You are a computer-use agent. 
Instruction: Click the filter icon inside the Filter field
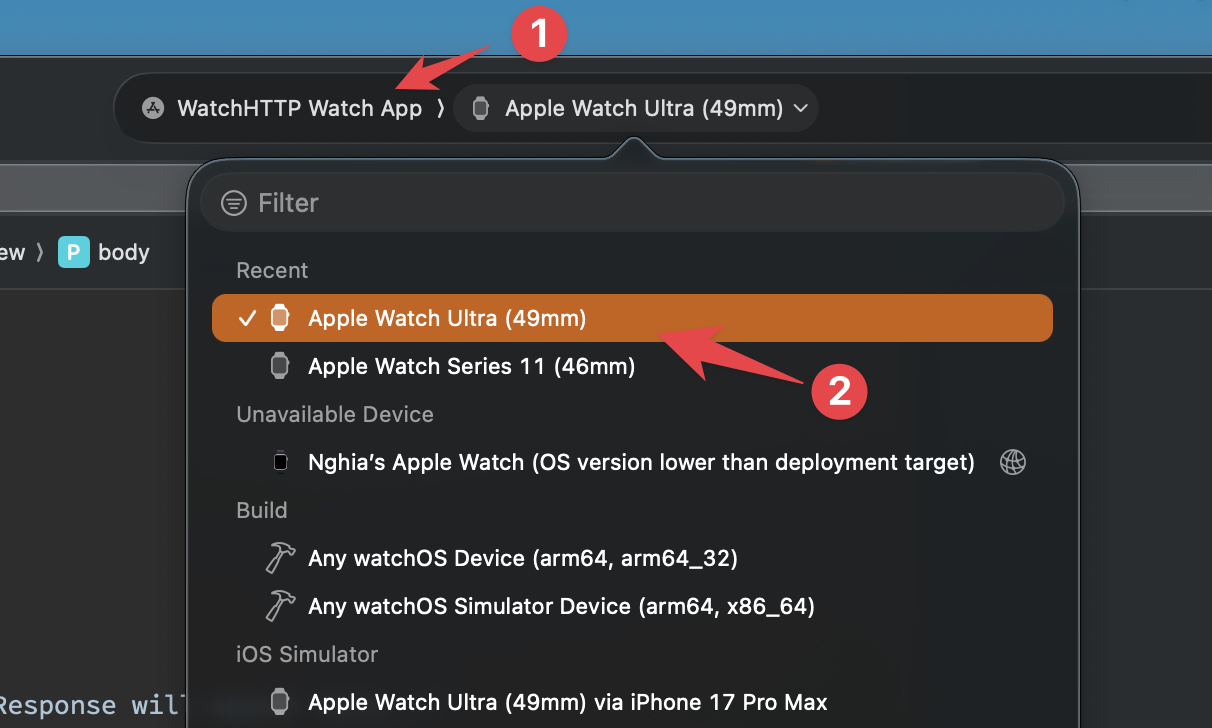[233, 202]
